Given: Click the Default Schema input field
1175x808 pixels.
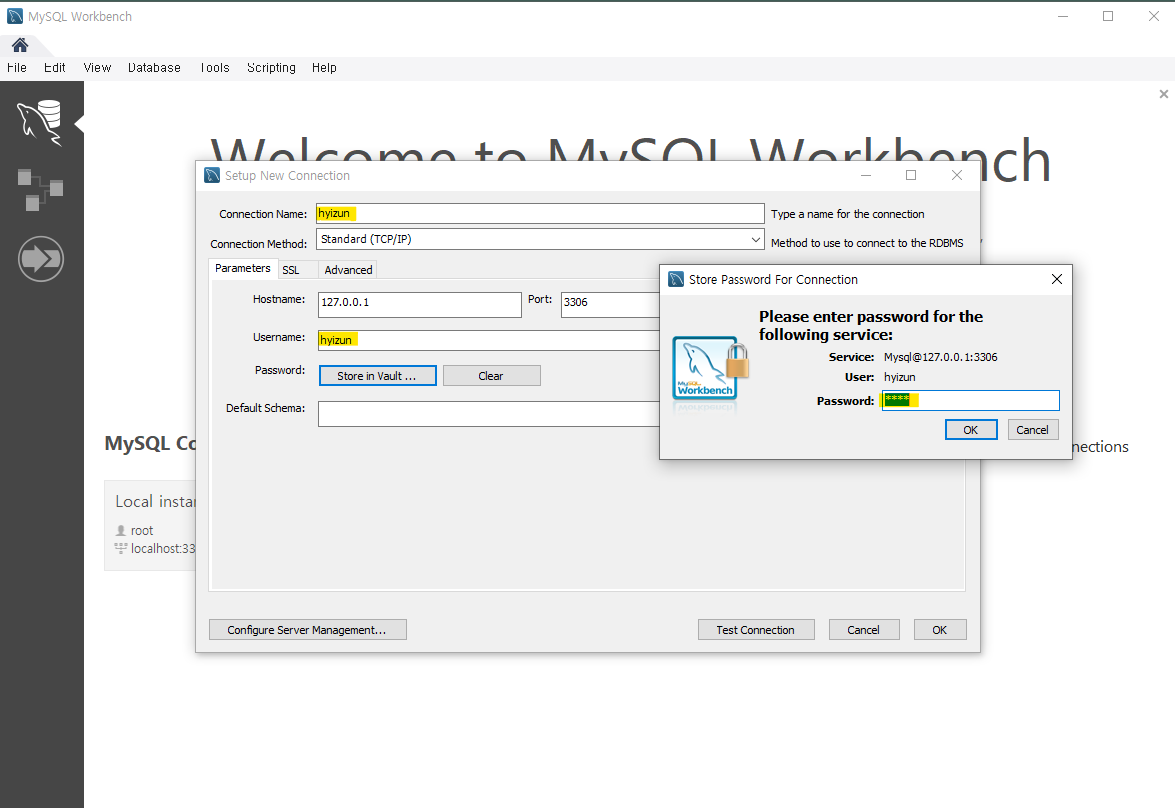Looking at the screenshot, I should coord(489,414).
